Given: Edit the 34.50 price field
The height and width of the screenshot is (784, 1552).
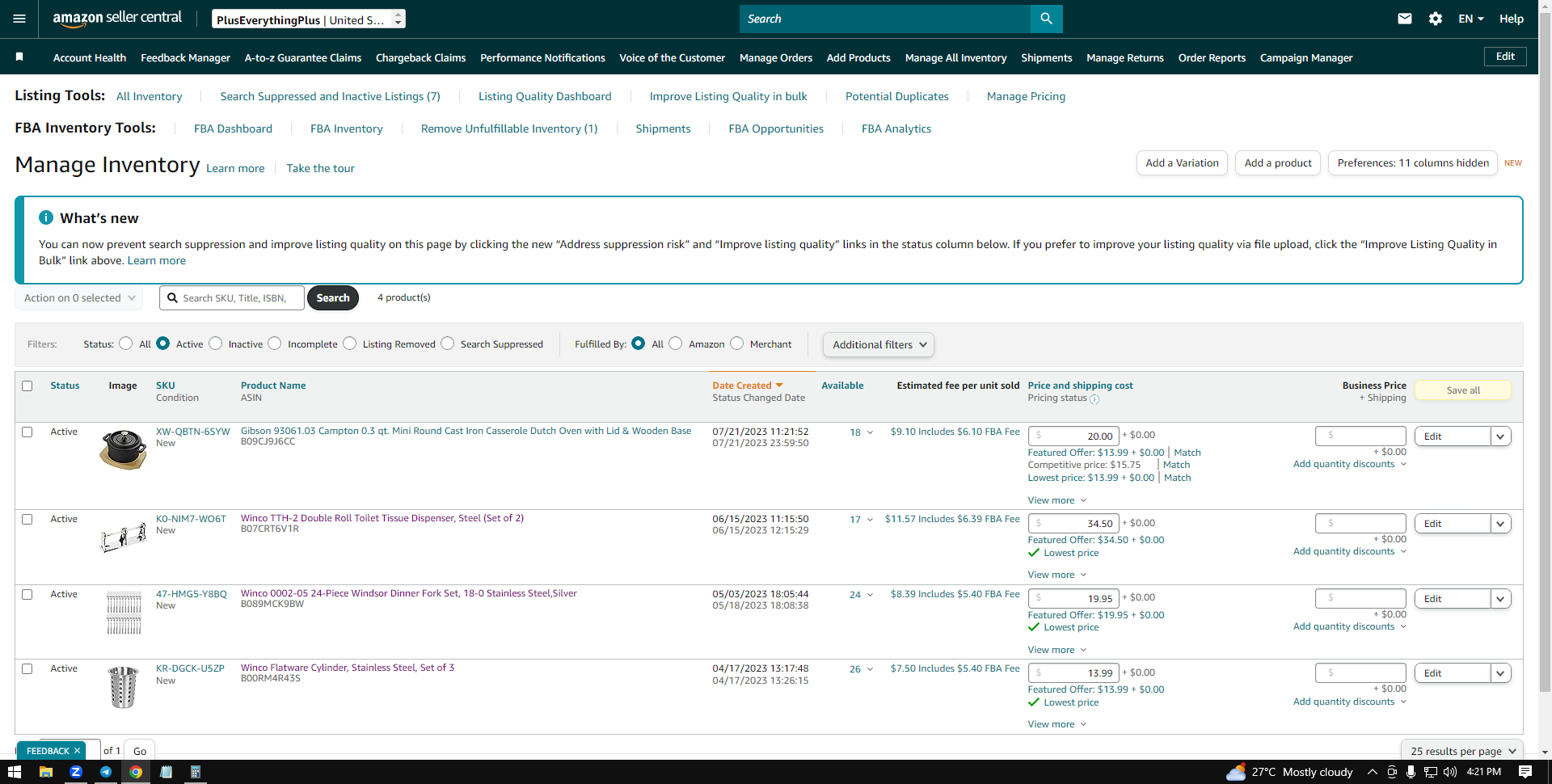Looking at the screenshot, I should (x=1073, y=524).
